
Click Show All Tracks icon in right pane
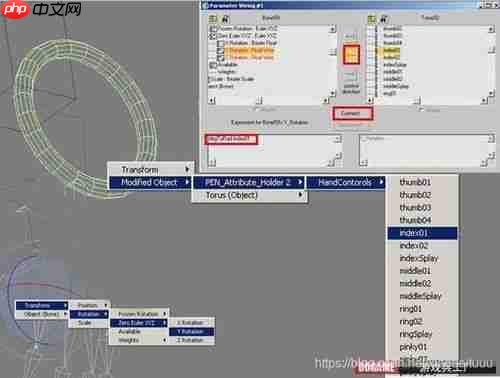coord(372,19)
